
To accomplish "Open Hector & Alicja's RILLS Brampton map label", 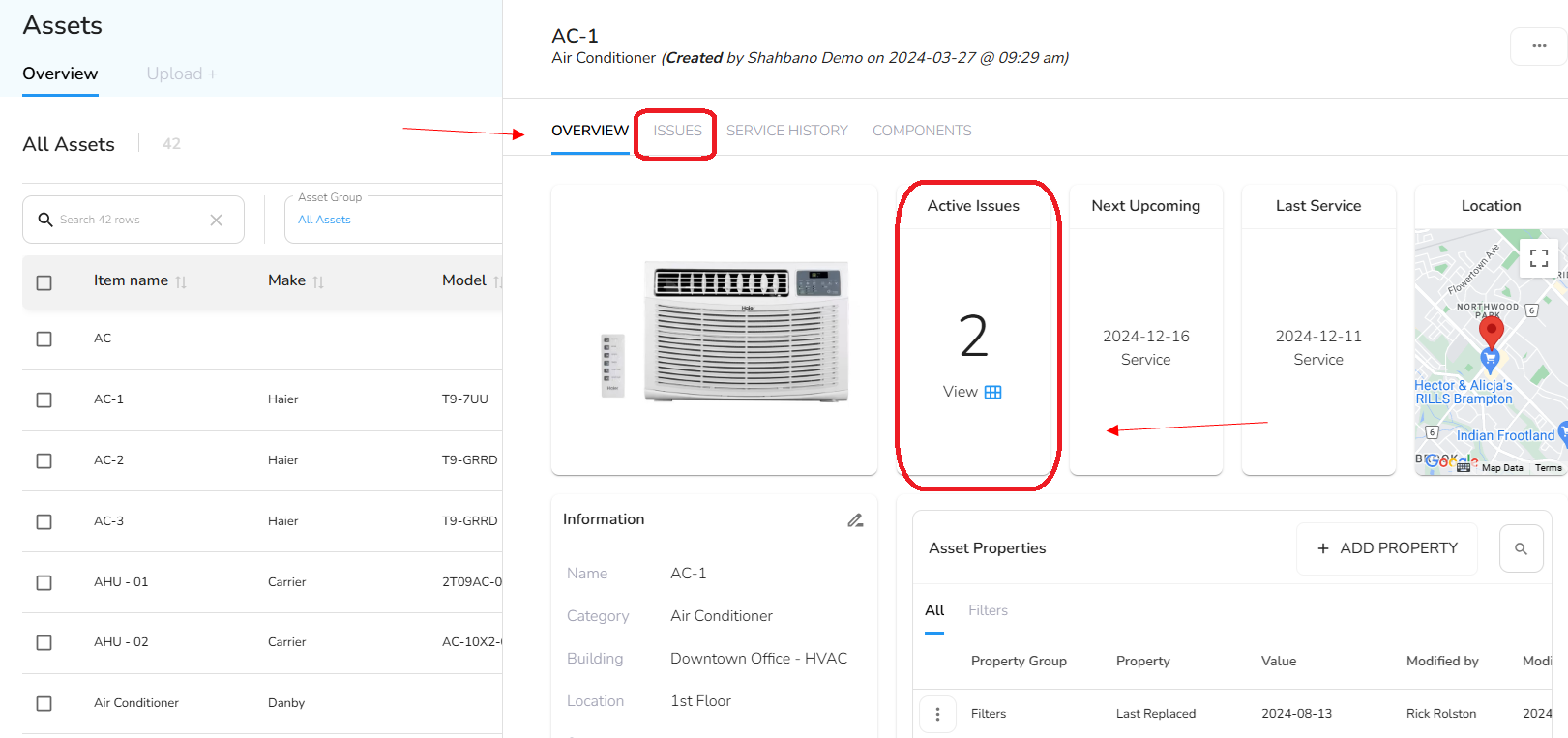I will pos(1464,392).
